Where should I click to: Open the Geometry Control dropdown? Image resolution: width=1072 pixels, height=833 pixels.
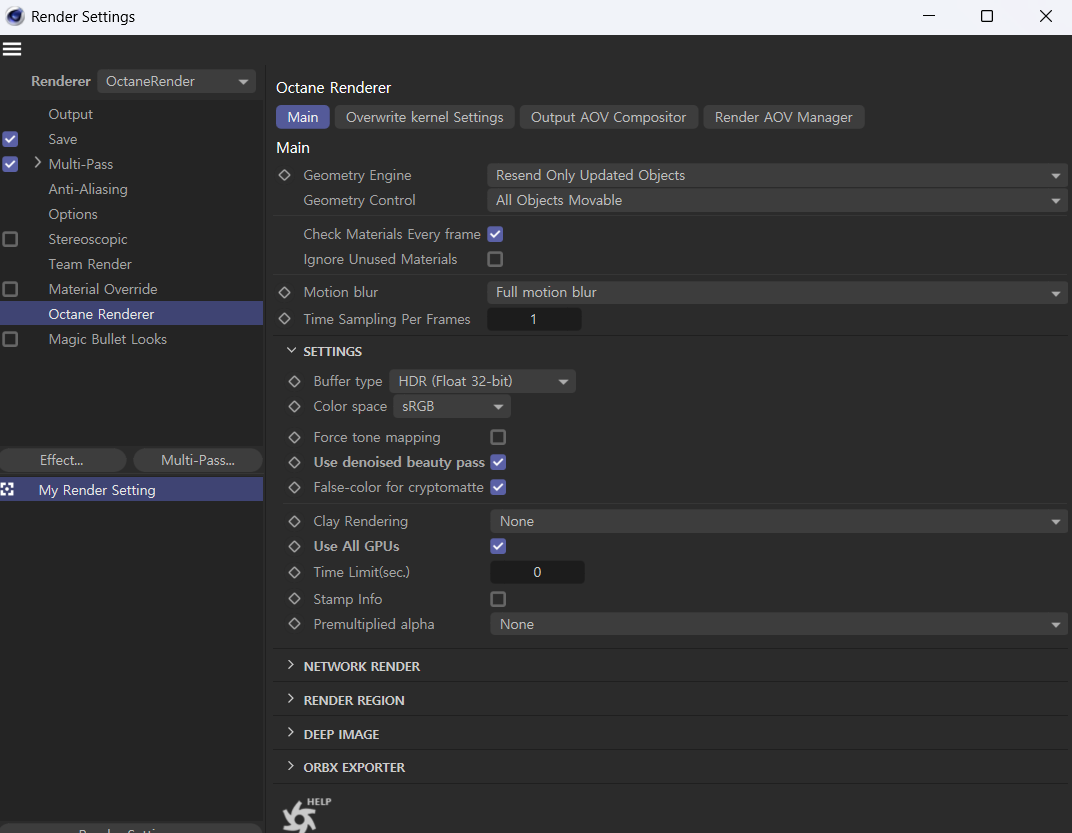point(777,200)
